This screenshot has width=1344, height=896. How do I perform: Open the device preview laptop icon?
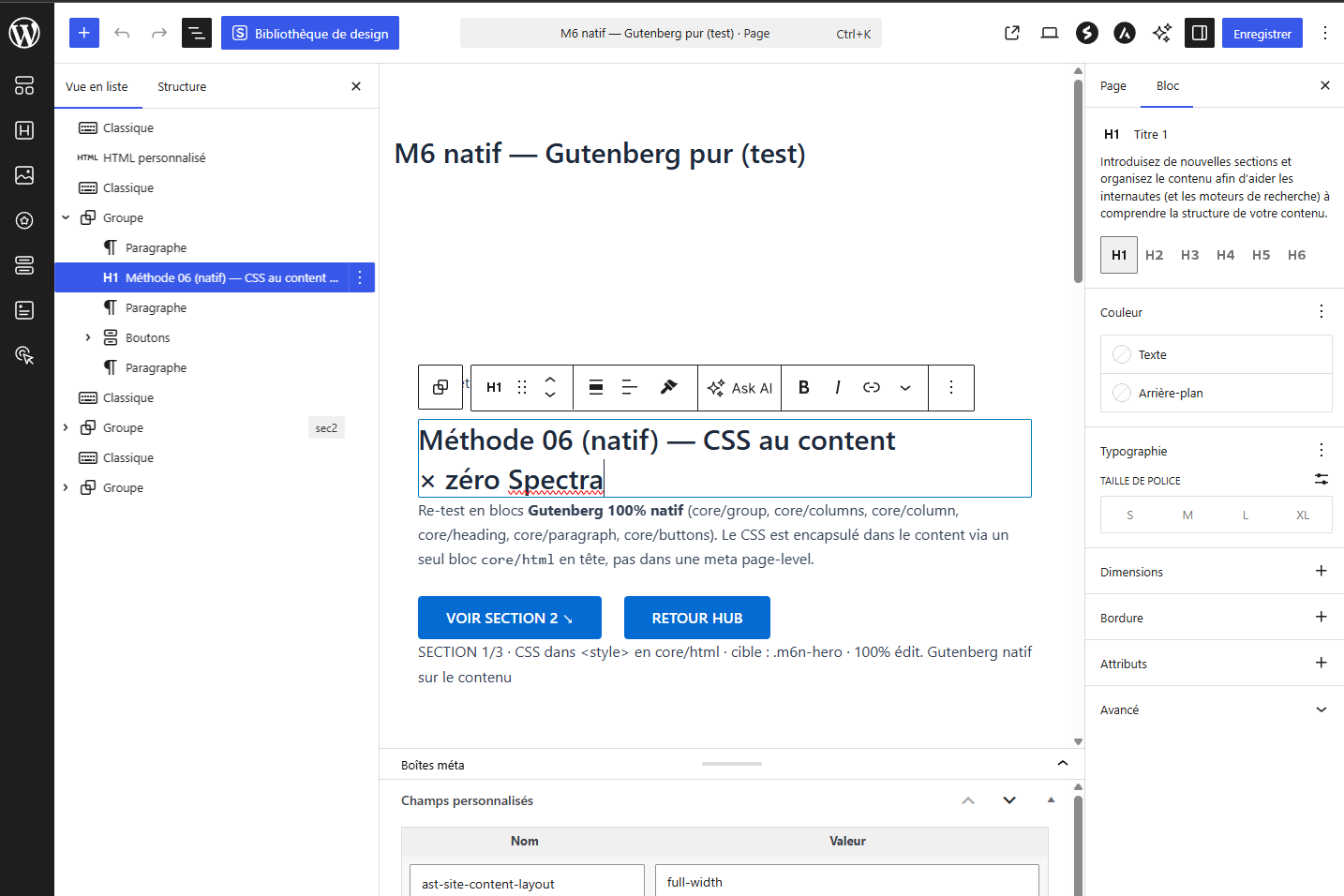(x=1050, y=33)
